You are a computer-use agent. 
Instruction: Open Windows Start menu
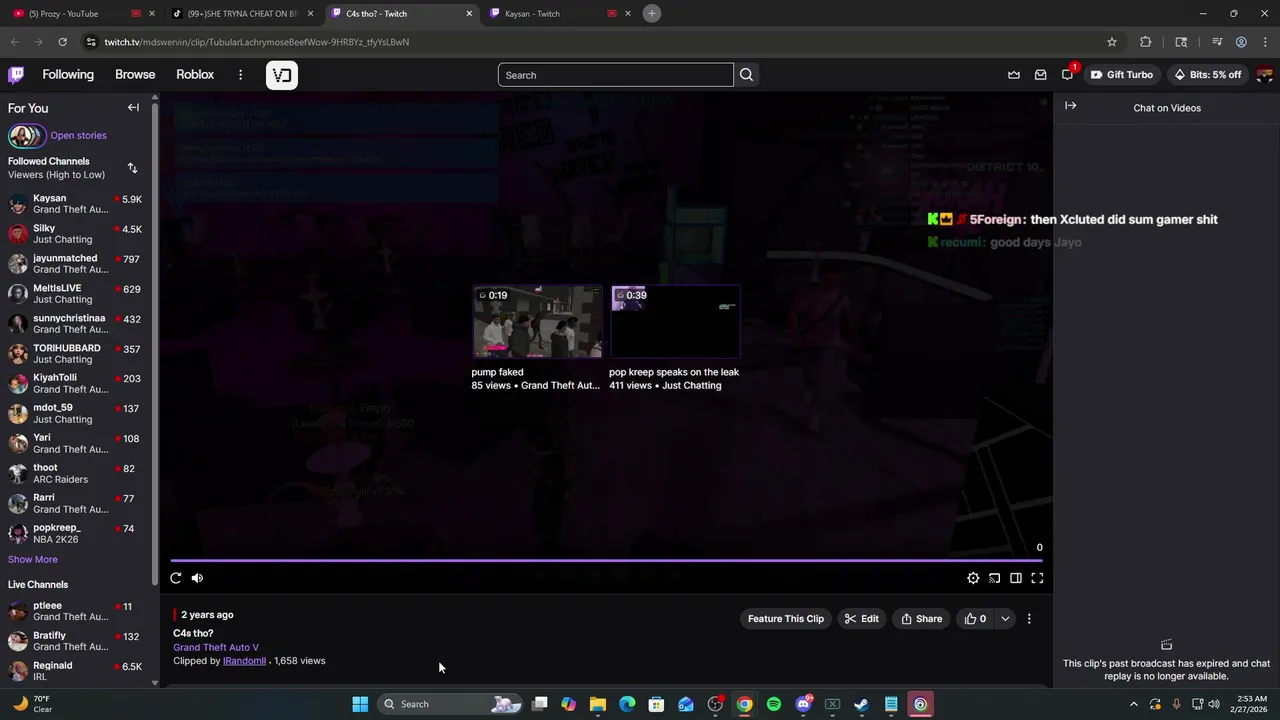[x=360, y=704]
